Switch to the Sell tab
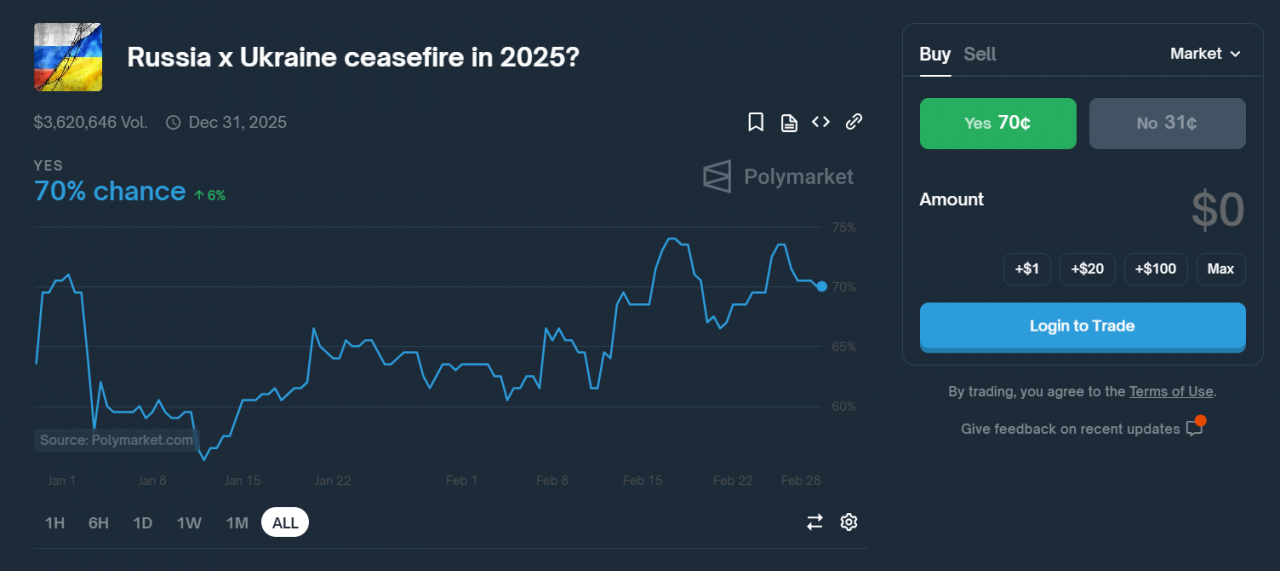This screenshot has height=571, width=1280. 980,54
